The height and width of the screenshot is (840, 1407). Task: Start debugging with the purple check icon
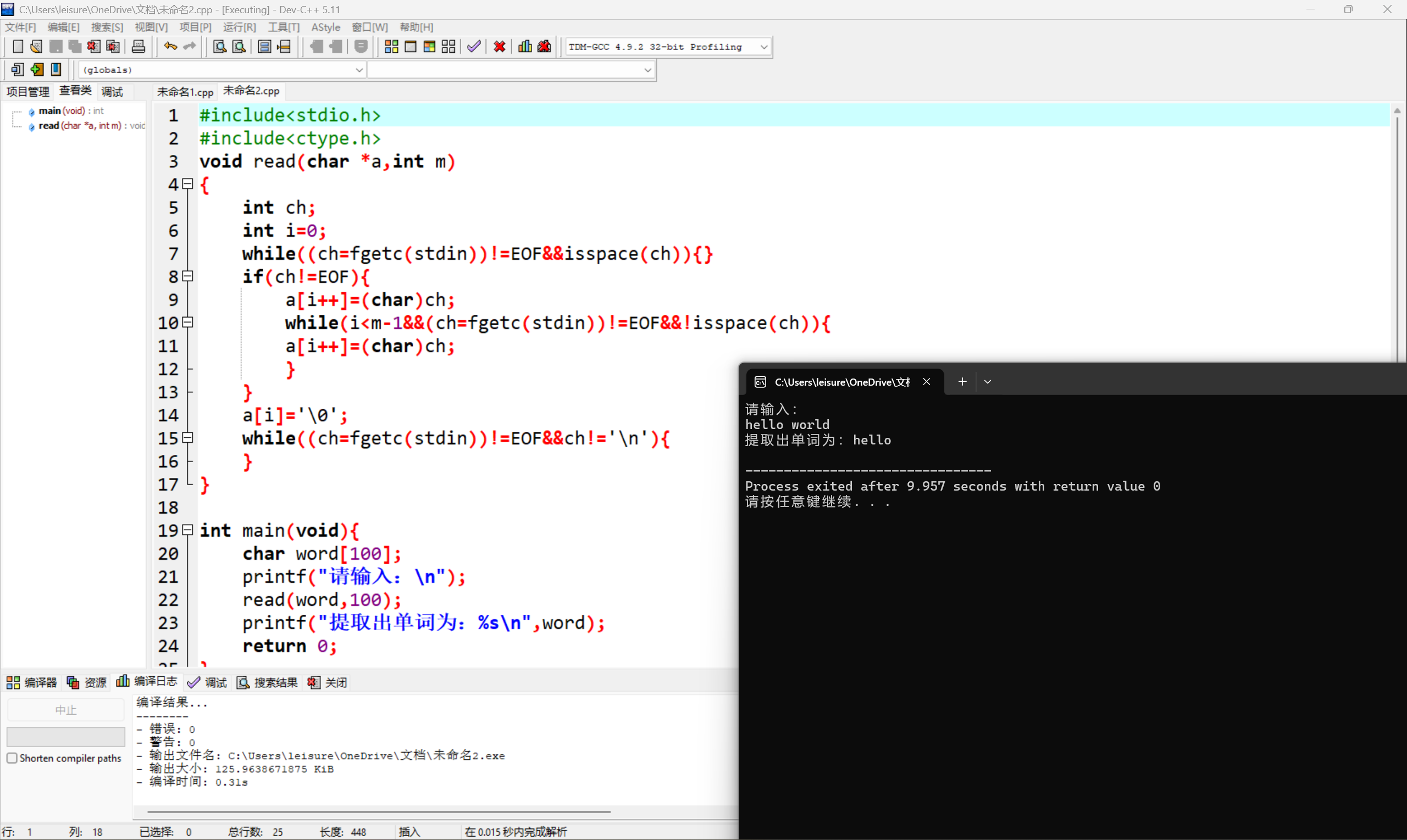[473, 46]
